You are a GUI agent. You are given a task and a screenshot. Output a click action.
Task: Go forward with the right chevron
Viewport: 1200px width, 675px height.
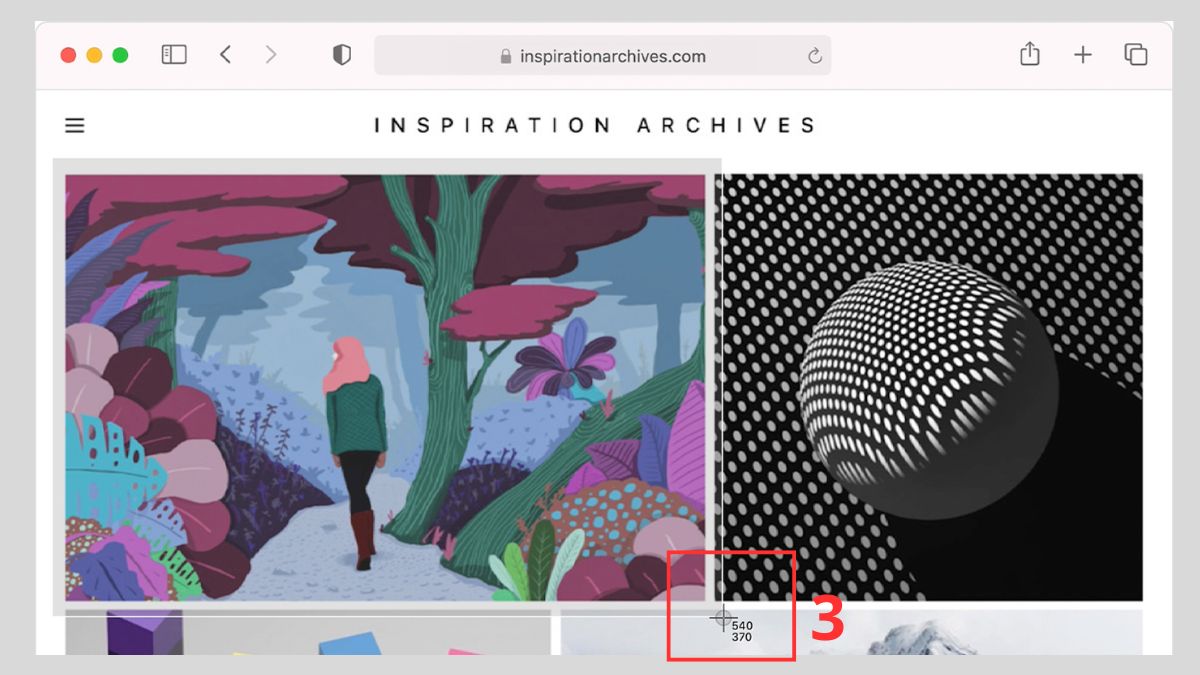271,55
